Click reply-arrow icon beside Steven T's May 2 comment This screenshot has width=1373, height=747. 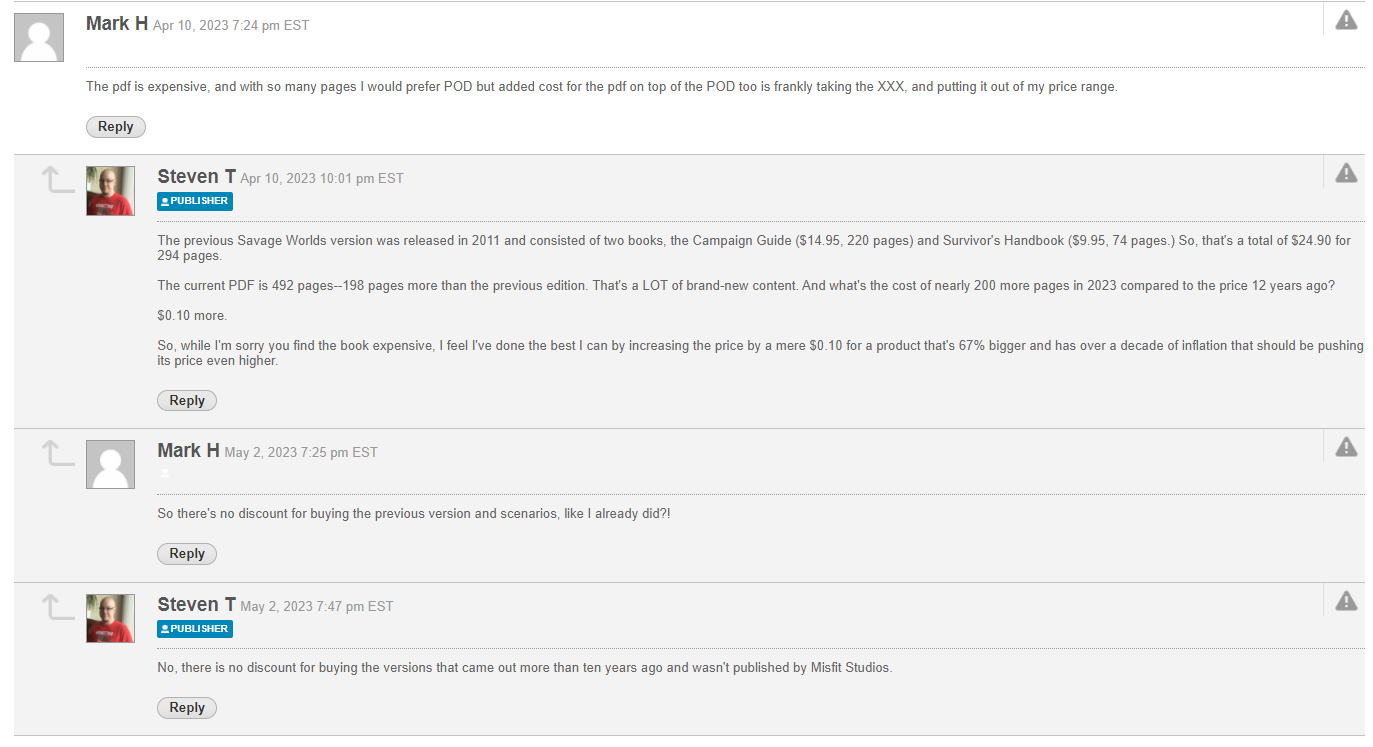[57, 608]
